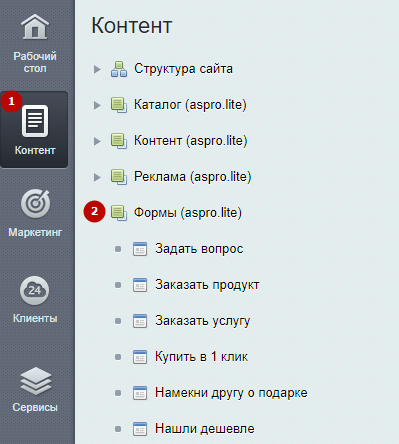Viewport: 399px width, 444px height.
Task: Open the Рабочий стол home icon
Action: point(35,27)
